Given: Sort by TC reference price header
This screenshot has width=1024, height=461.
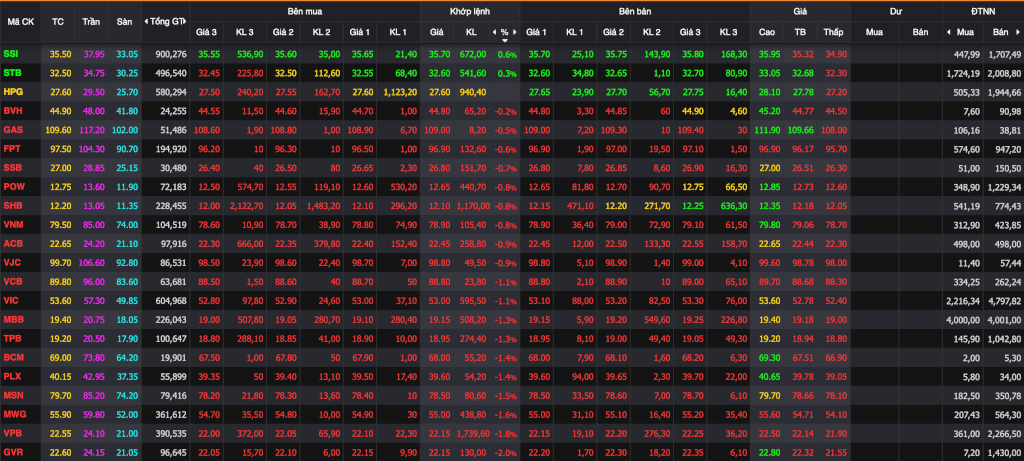Looking at the screenshot, I should [x=57, y=22].
